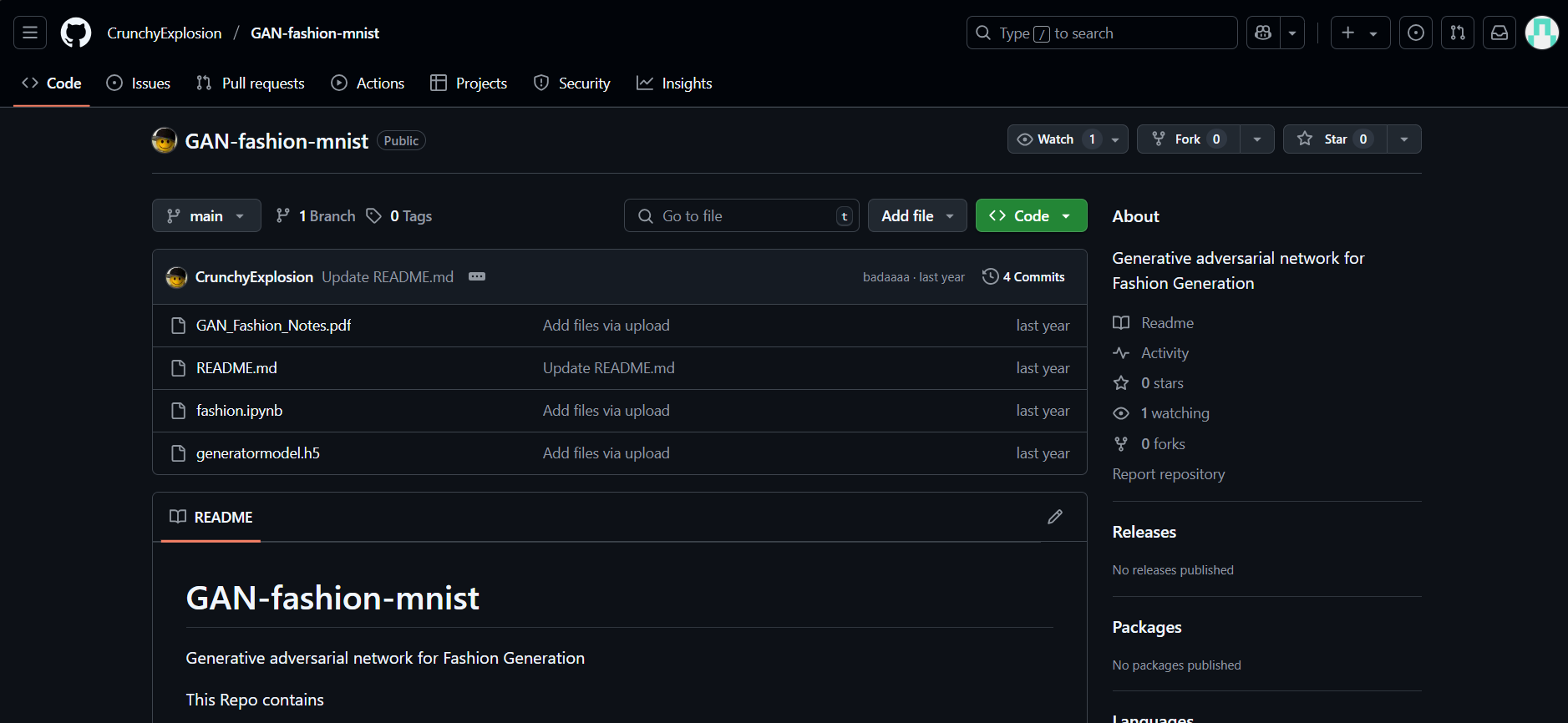Switch to the Issues tab

tap(139, 83)
